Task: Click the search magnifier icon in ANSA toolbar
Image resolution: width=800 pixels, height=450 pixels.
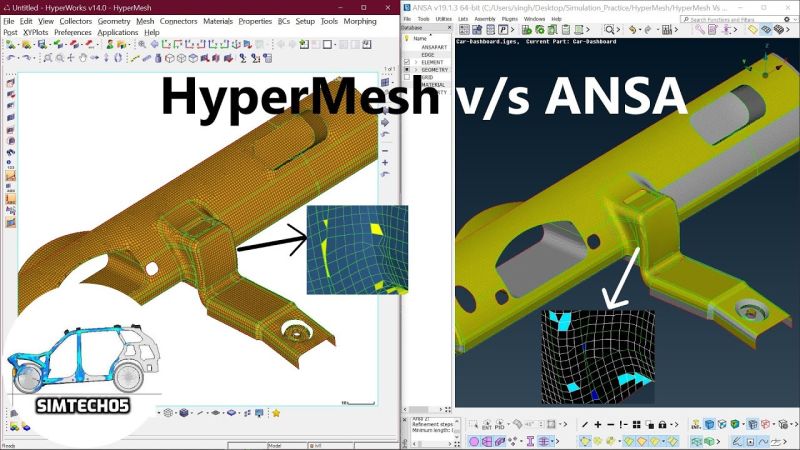Action: 609,30
